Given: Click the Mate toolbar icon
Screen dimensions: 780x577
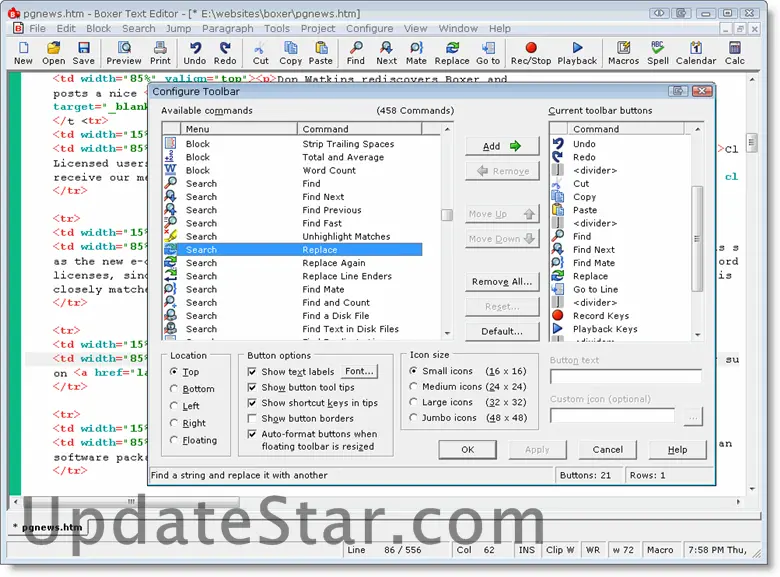Looking at the screenshot, I should pos(416,52).
